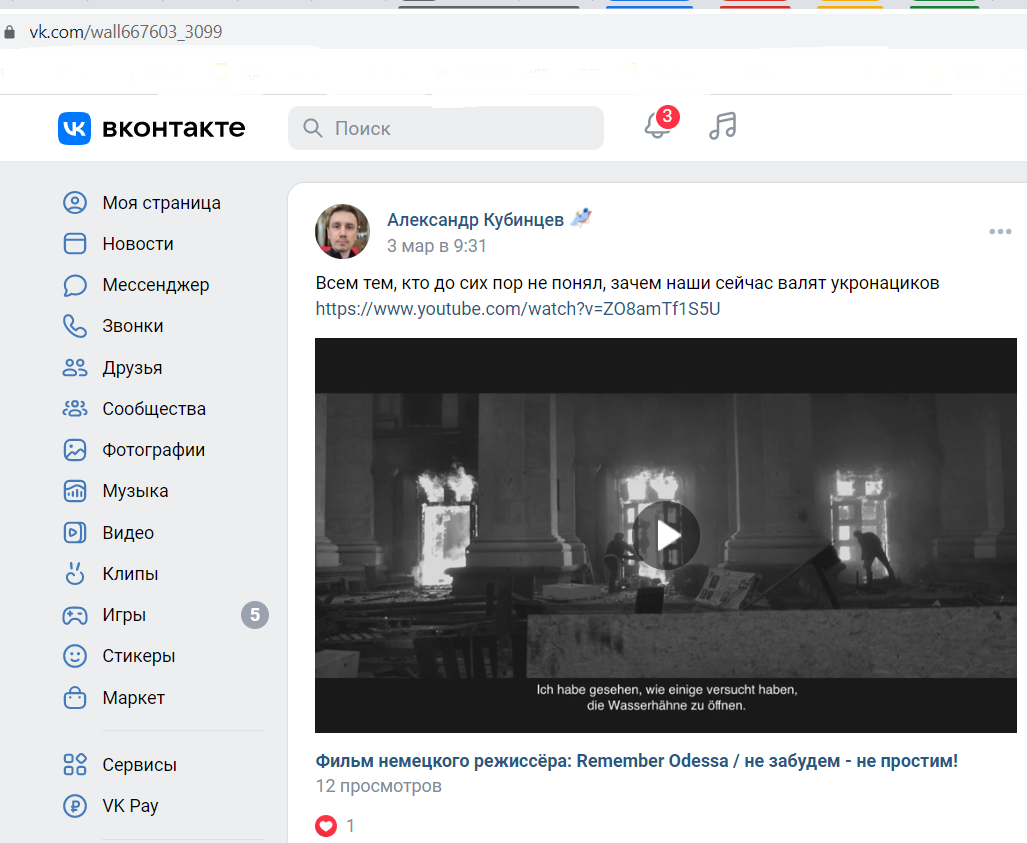Click the Сервисы grid icon

(x=75, y=764)
